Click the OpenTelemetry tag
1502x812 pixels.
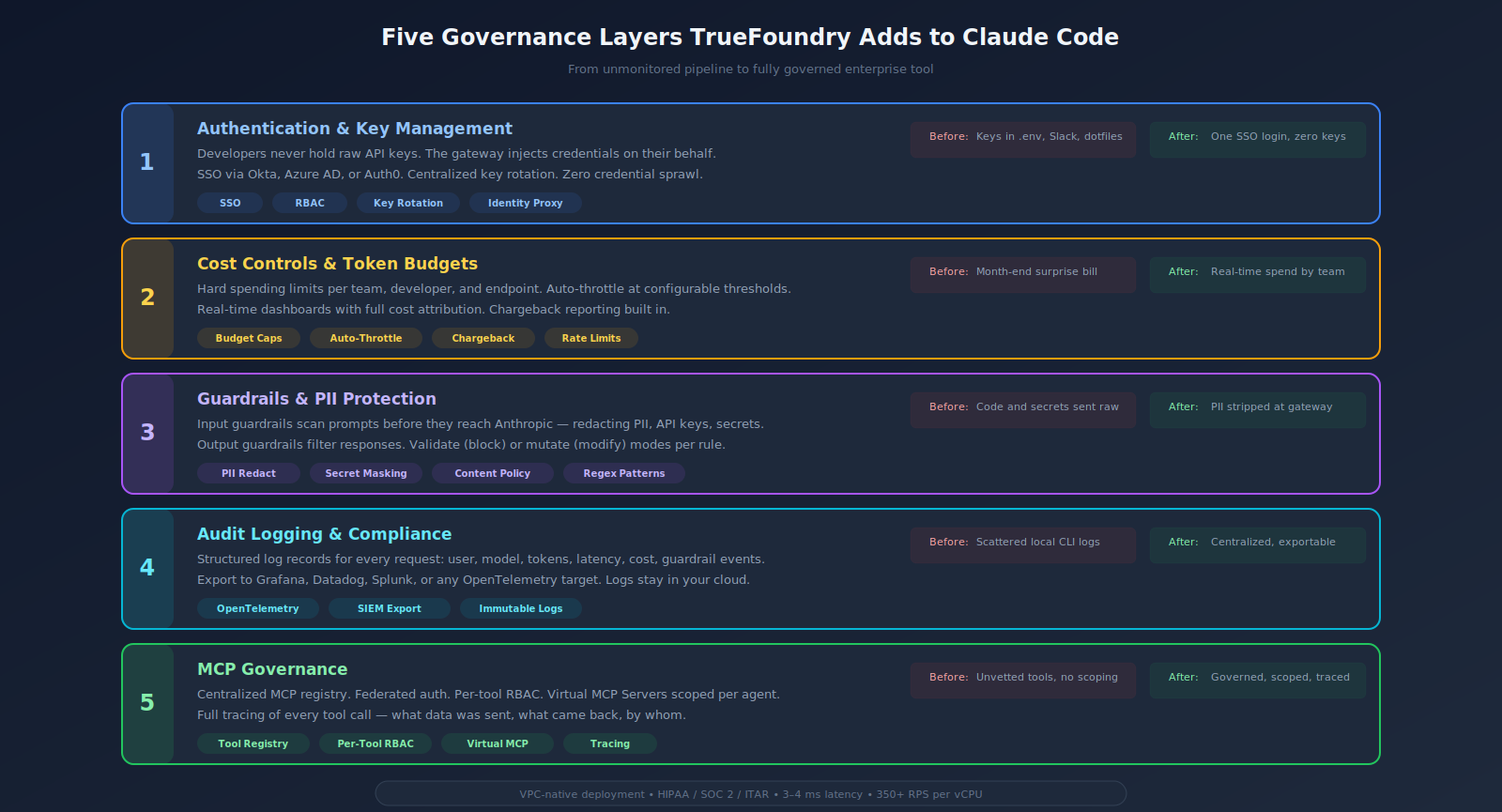[258, 608]
